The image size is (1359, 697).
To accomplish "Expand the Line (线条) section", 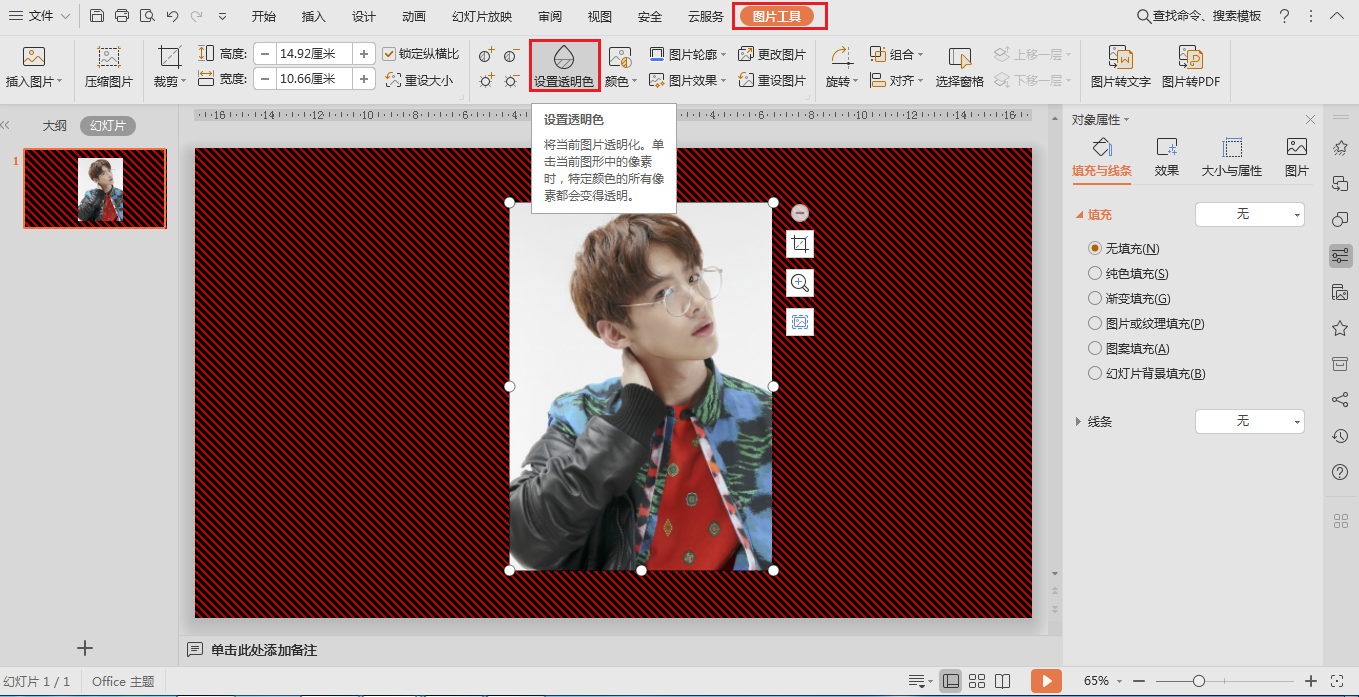I will [x=1079, y=422].
